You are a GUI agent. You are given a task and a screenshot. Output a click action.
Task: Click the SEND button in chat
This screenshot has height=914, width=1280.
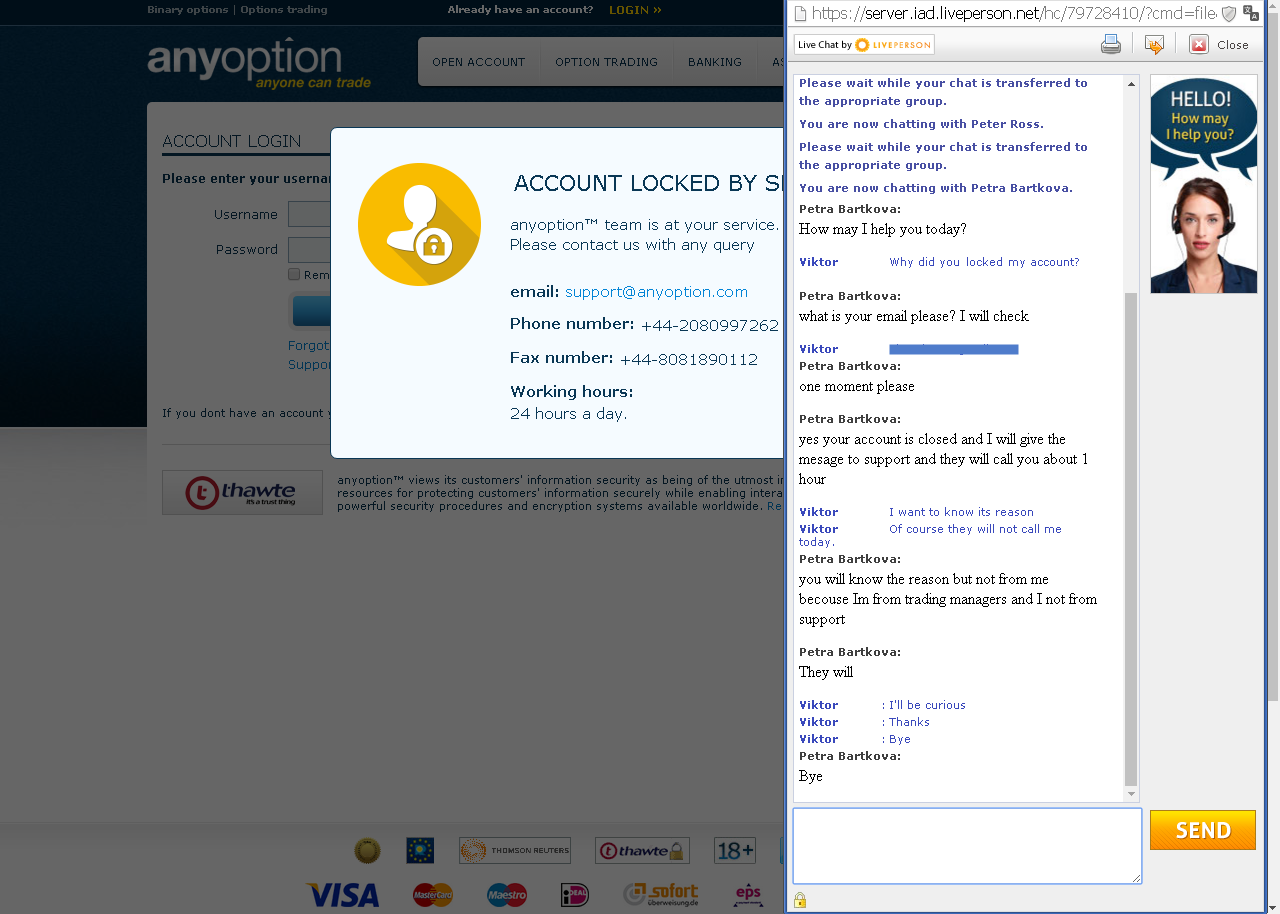(x=1202, y=830)
